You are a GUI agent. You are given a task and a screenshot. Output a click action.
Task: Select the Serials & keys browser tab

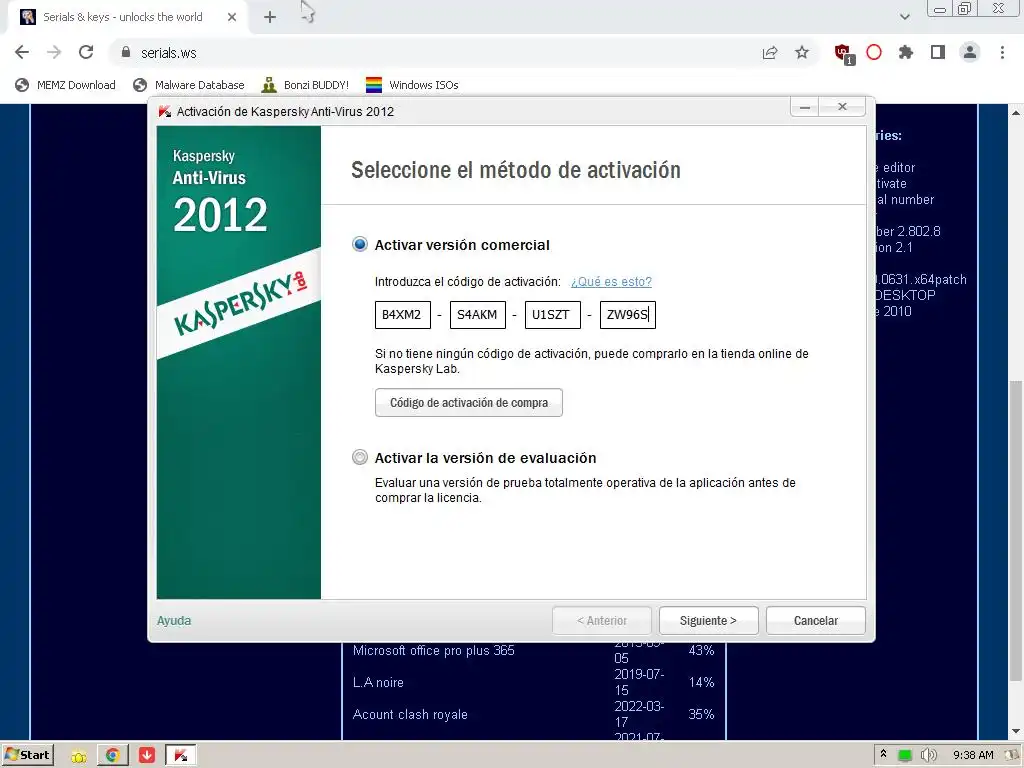click(128, 17)
